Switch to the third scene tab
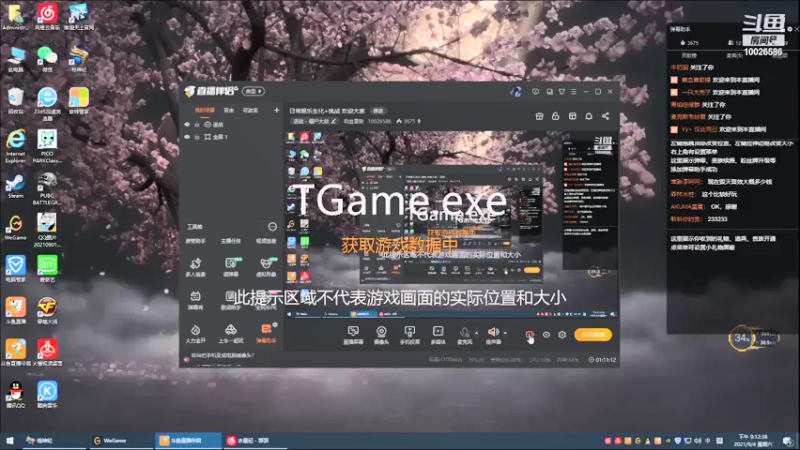This screenshot has height=450, width=800. coord(250,110)
